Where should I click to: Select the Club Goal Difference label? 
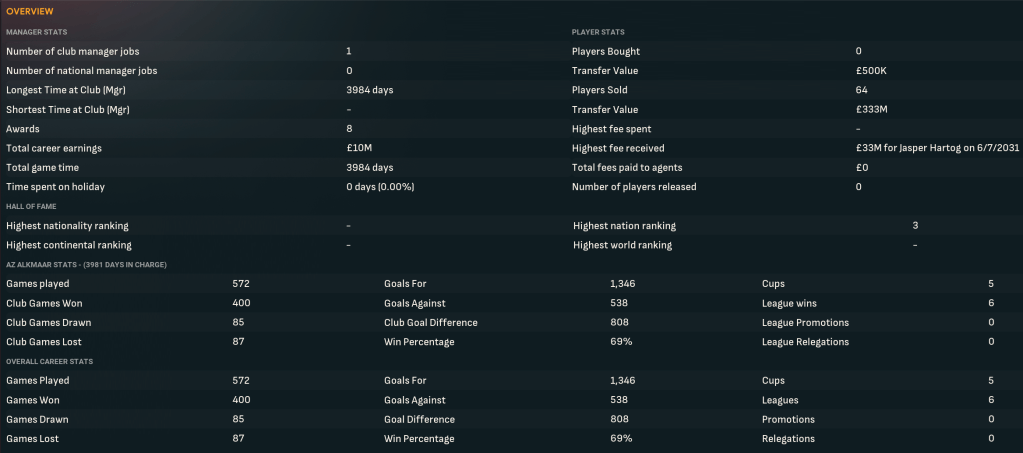[x=433, y=322]
